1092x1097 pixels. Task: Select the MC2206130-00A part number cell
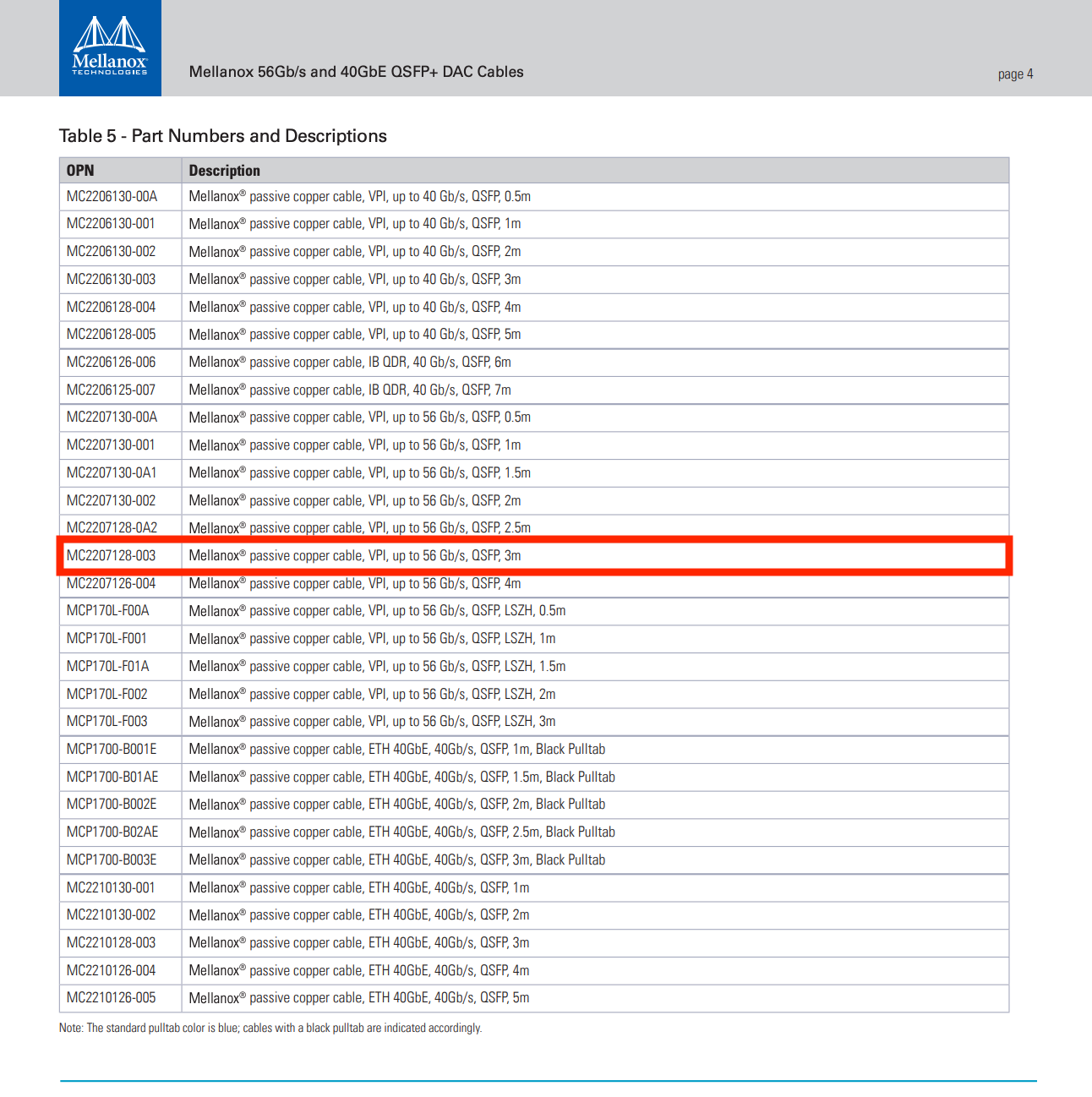(x=112, y=197)
